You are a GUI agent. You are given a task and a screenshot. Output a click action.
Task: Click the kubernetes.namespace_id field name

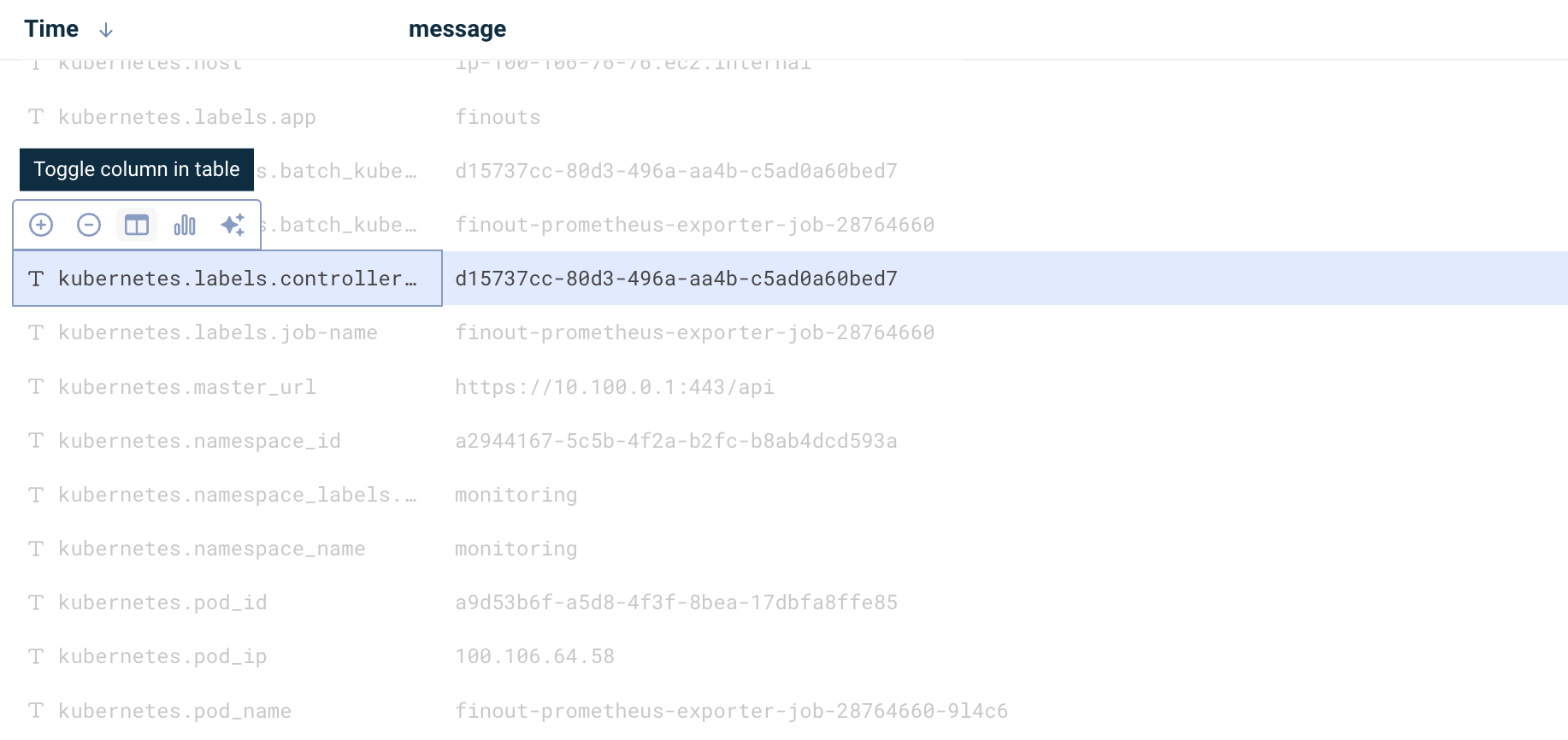pyautogui.click(x=199, y=441)
